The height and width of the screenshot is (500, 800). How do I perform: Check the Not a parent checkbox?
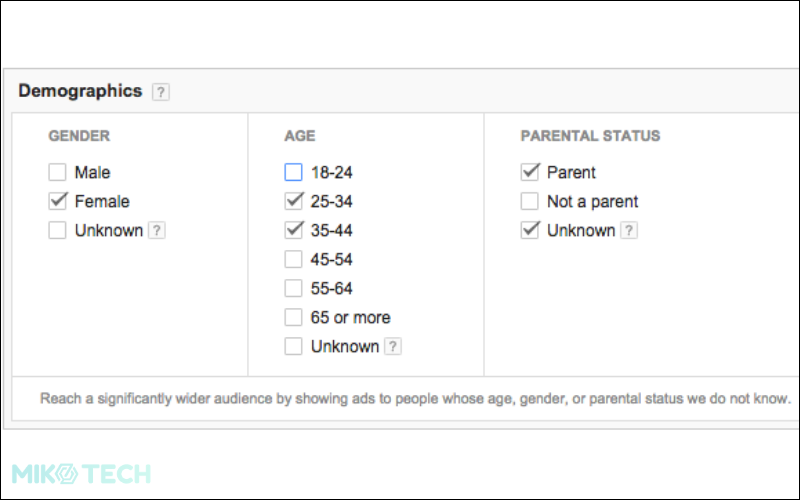(x=530, y=201)
